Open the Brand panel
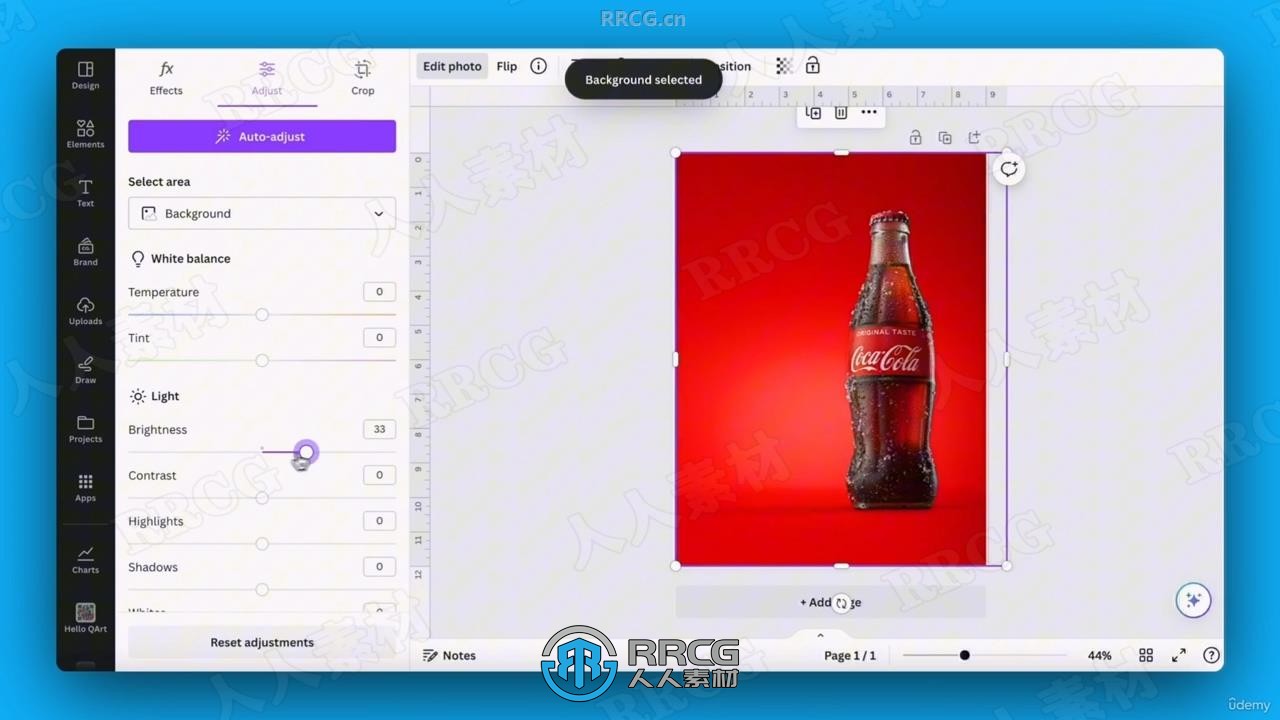Screen dimensions: 1280x720 (85, 252)
